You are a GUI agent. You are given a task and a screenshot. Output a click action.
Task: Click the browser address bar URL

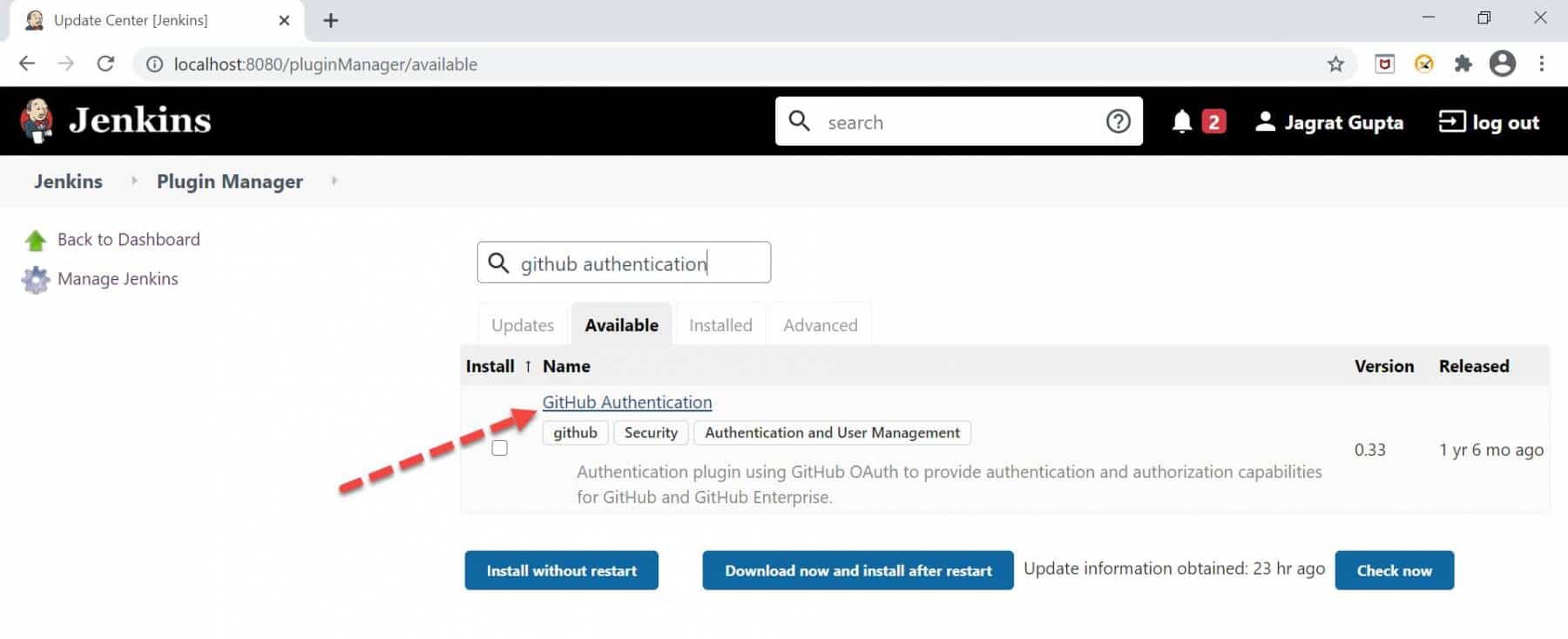point(325,65)
